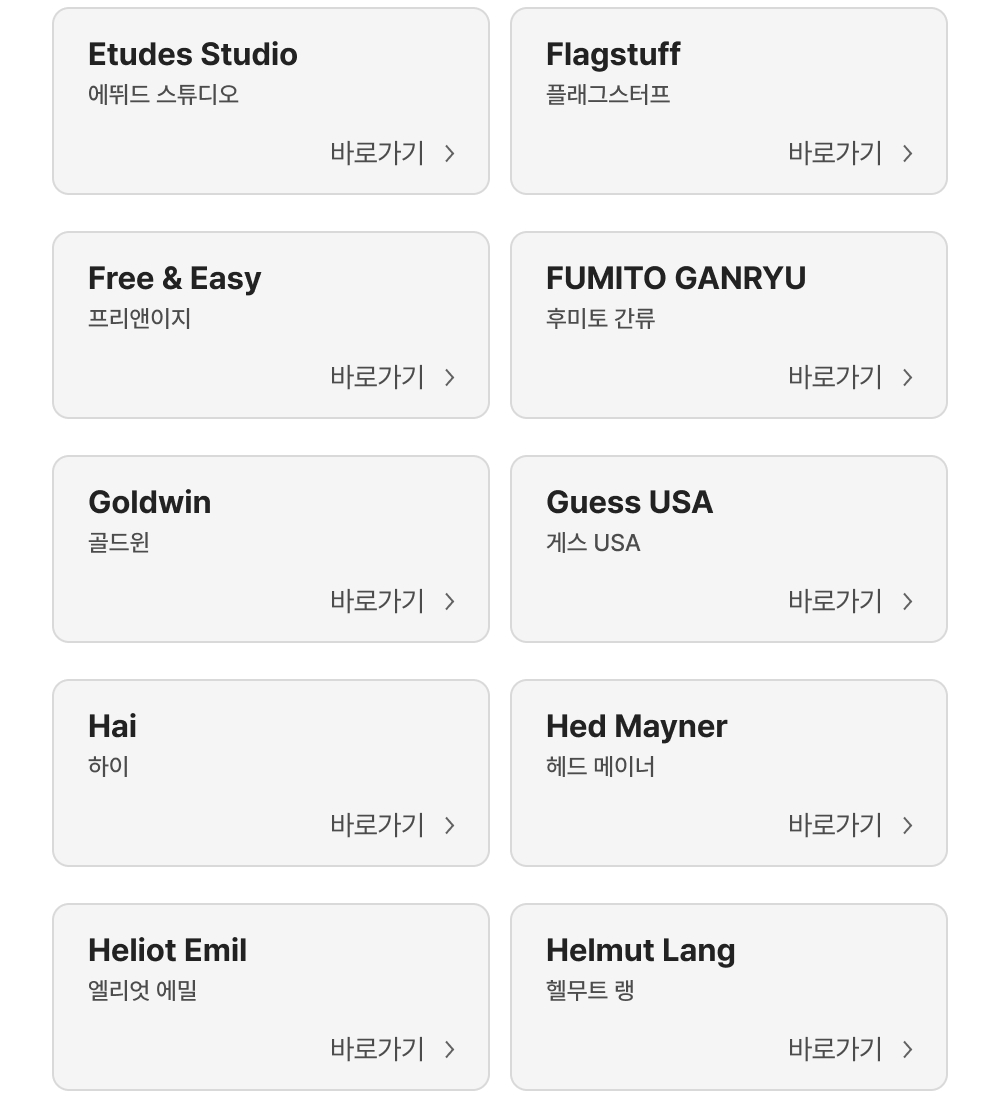Screen dimensions: 1000x1119
Task: Click the chevron icon on Guess USA card
Action: tap(908, 601)
